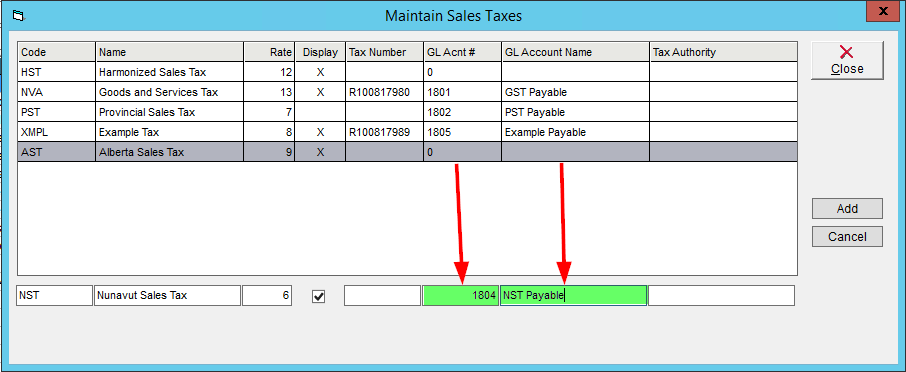The width and height of the screenshot is (906, 372).
Task: Click the Tax Authority column header
Action: pos(723,52)
